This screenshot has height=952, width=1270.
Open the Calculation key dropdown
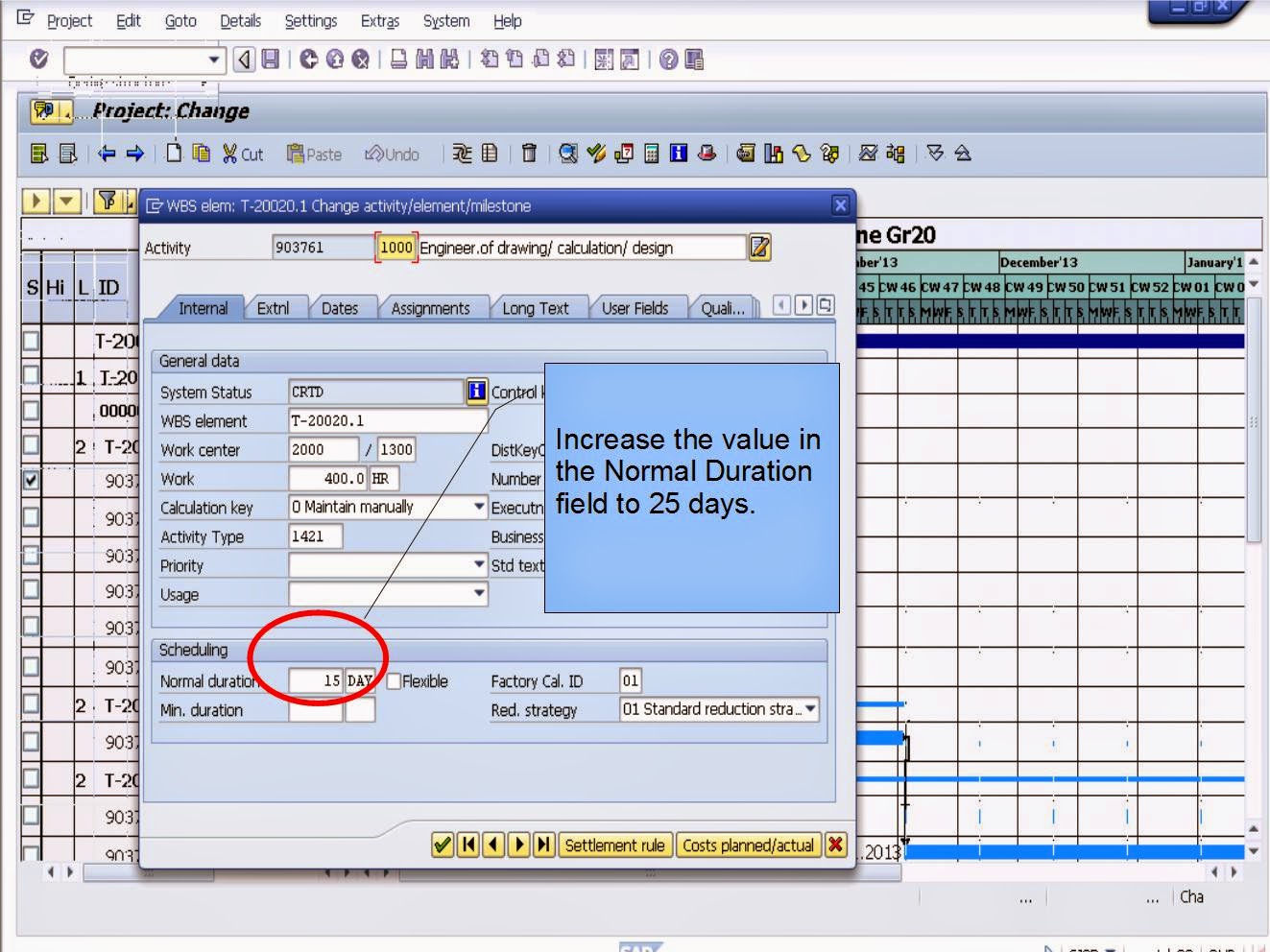coord(477,507)
